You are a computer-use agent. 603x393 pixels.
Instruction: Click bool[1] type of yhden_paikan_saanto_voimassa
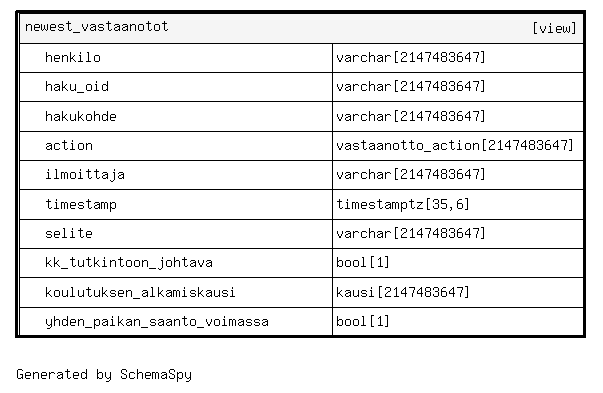click(363, 321)
